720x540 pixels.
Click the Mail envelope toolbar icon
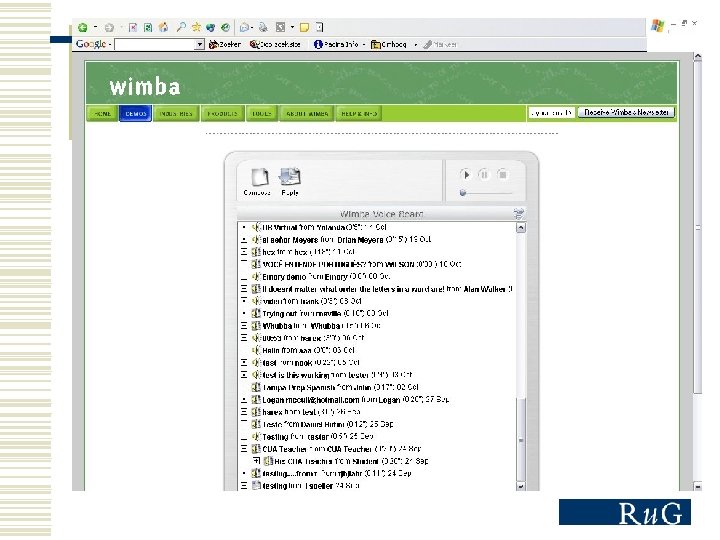coord(244,28)
